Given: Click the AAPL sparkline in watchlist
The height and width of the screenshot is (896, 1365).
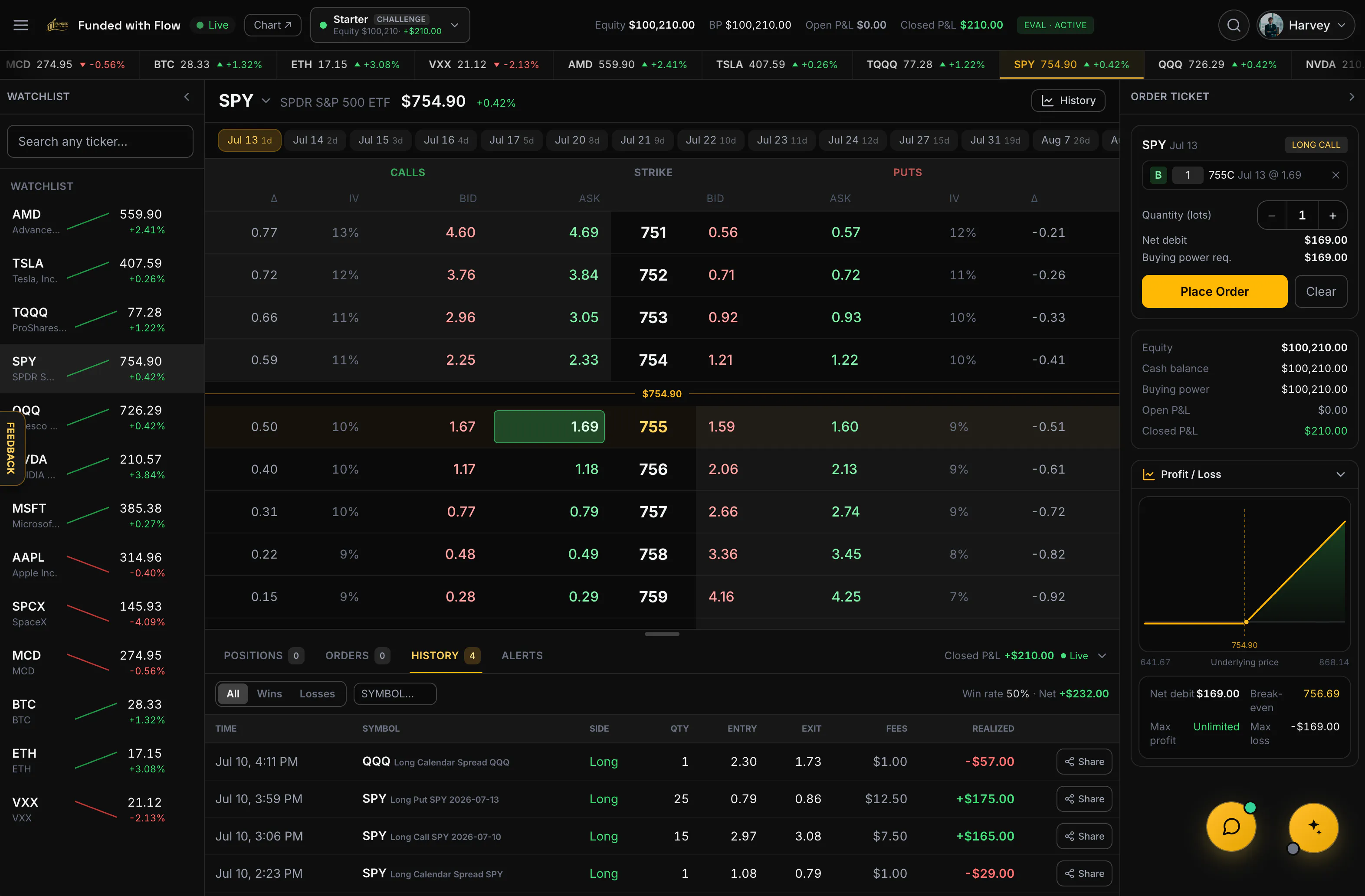Looking at the screenshot, I should click(x=89, y=564).
